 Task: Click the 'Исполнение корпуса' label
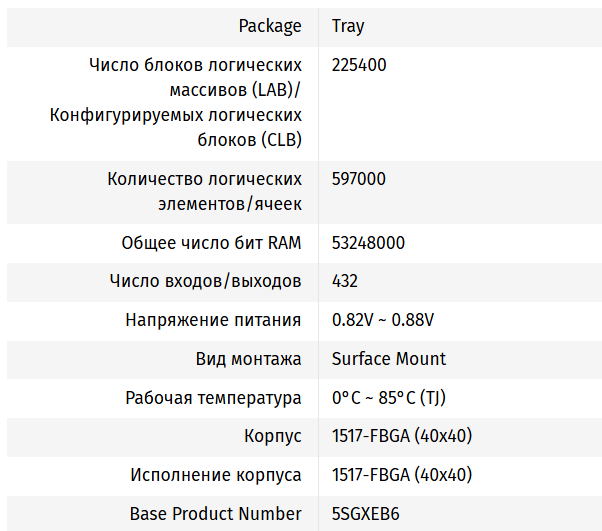pos(217,475)
